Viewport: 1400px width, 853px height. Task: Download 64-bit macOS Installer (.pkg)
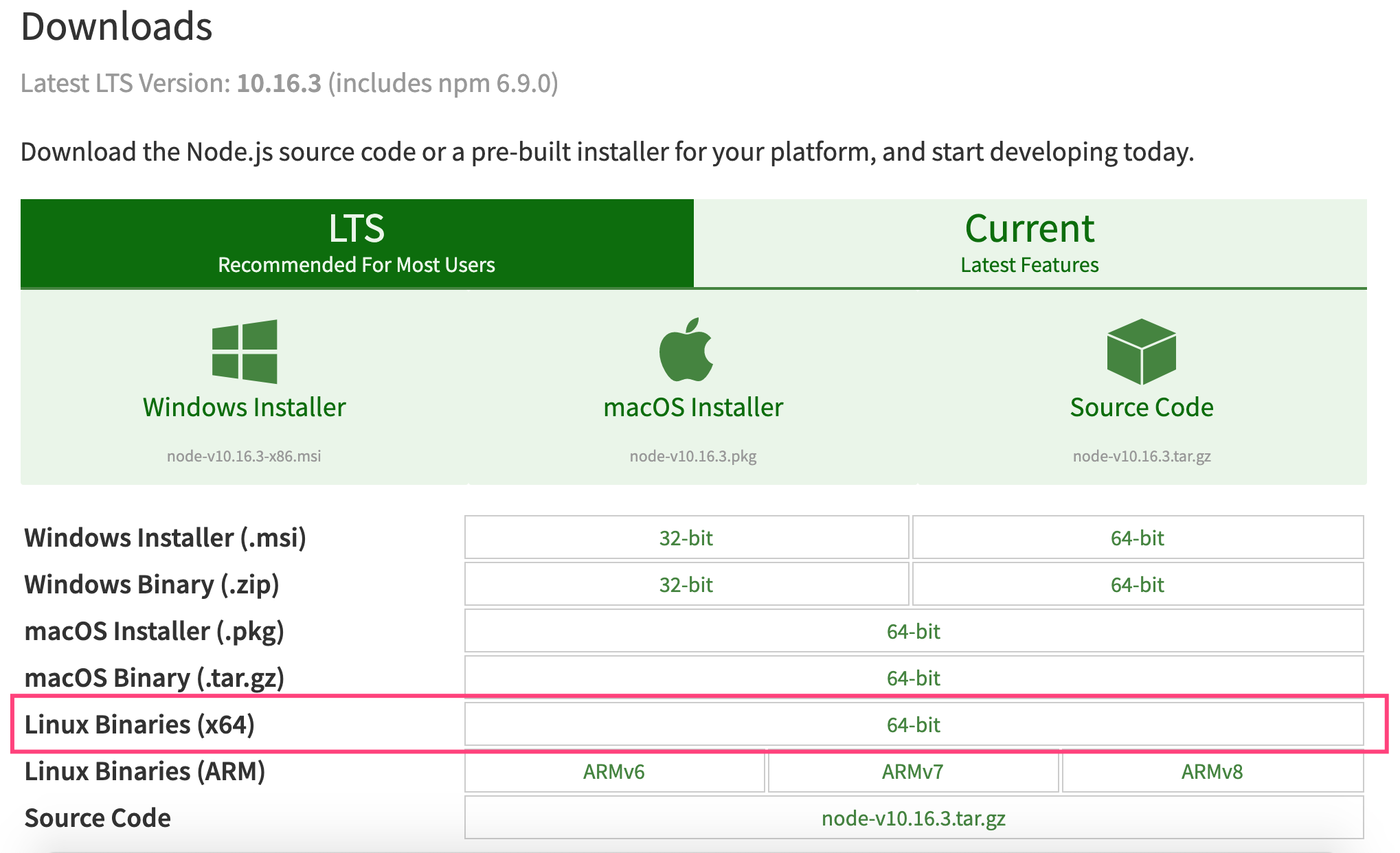913,631
